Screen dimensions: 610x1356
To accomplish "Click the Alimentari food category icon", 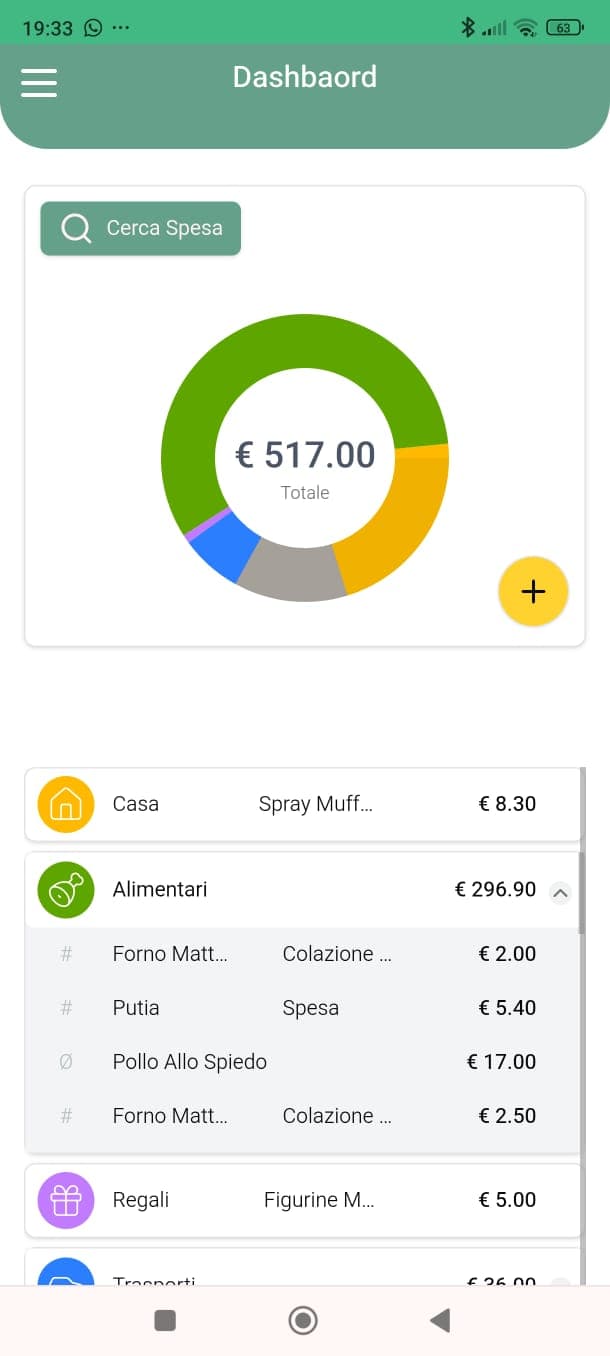I will point(66,889).
